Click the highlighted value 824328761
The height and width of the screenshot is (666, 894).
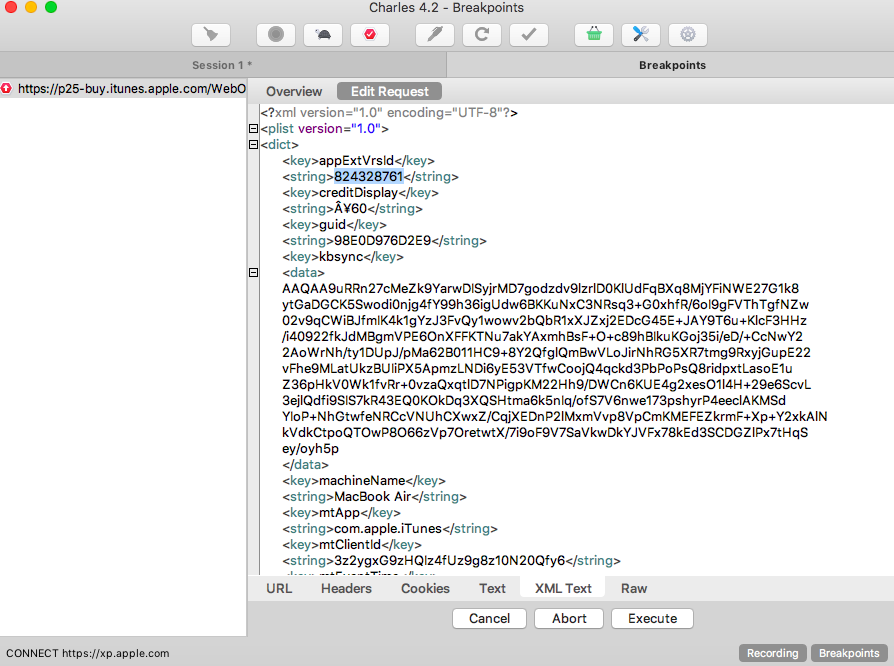368,177
